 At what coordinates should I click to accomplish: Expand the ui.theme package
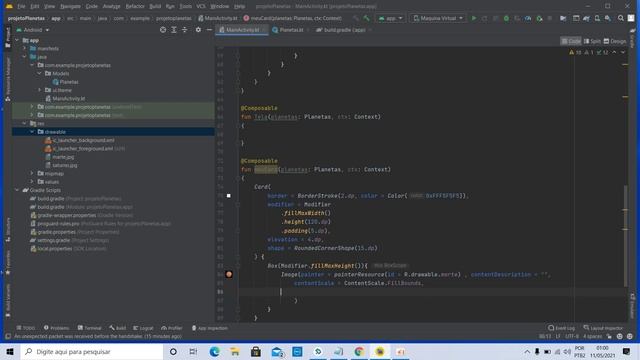(x=40, y=90)
